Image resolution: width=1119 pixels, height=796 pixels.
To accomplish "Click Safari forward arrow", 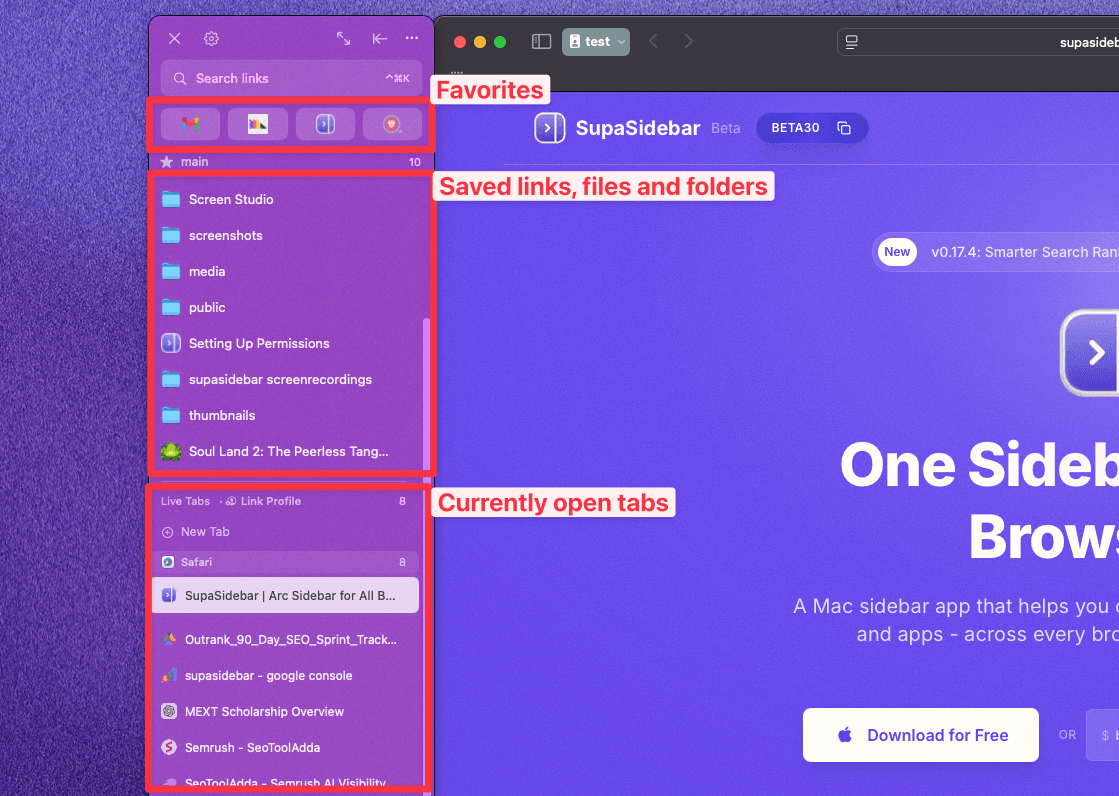I will click(x=688, y=41).
